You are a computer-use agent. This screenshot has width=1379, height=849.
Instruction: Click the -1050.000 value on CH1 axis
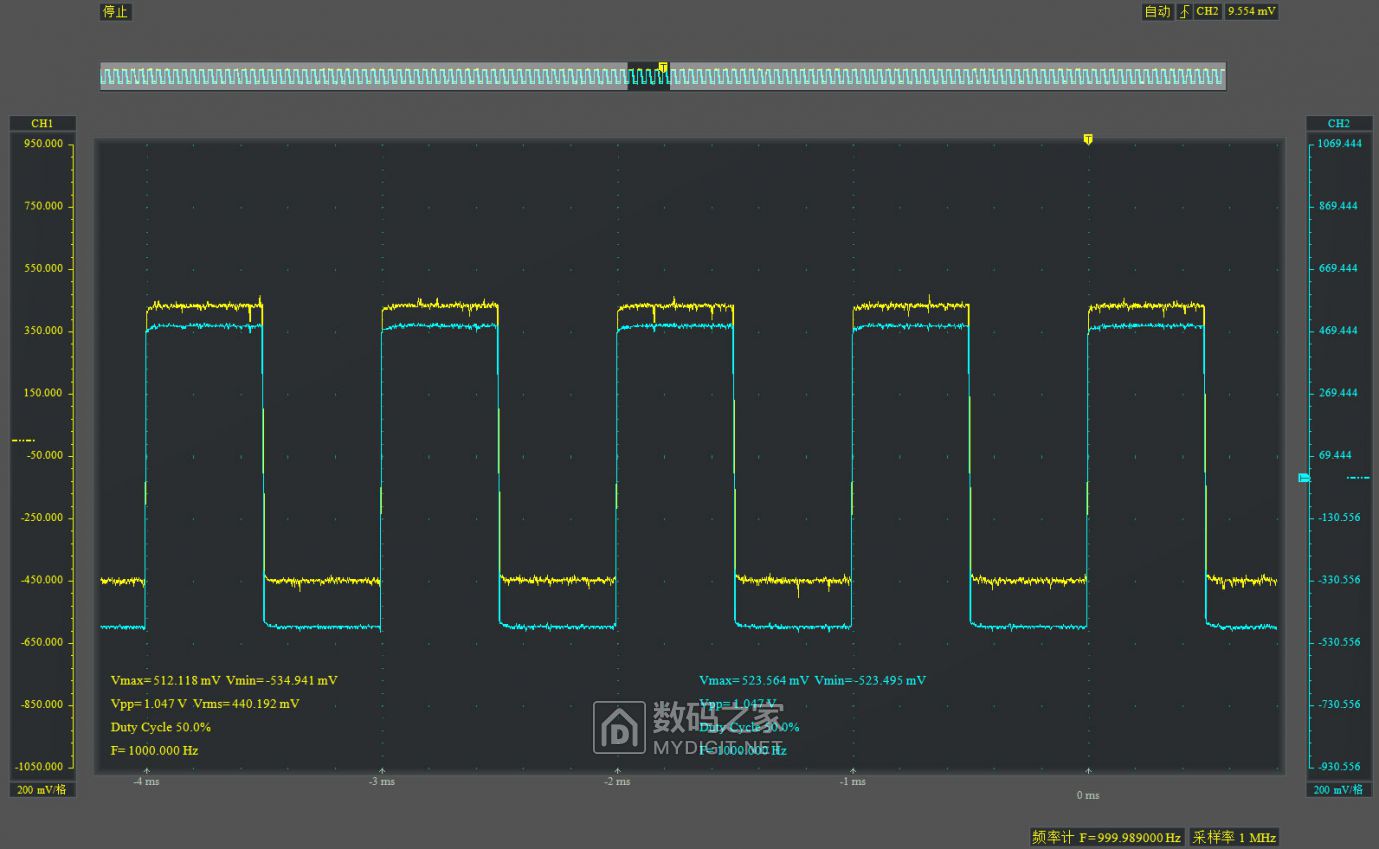39,766
